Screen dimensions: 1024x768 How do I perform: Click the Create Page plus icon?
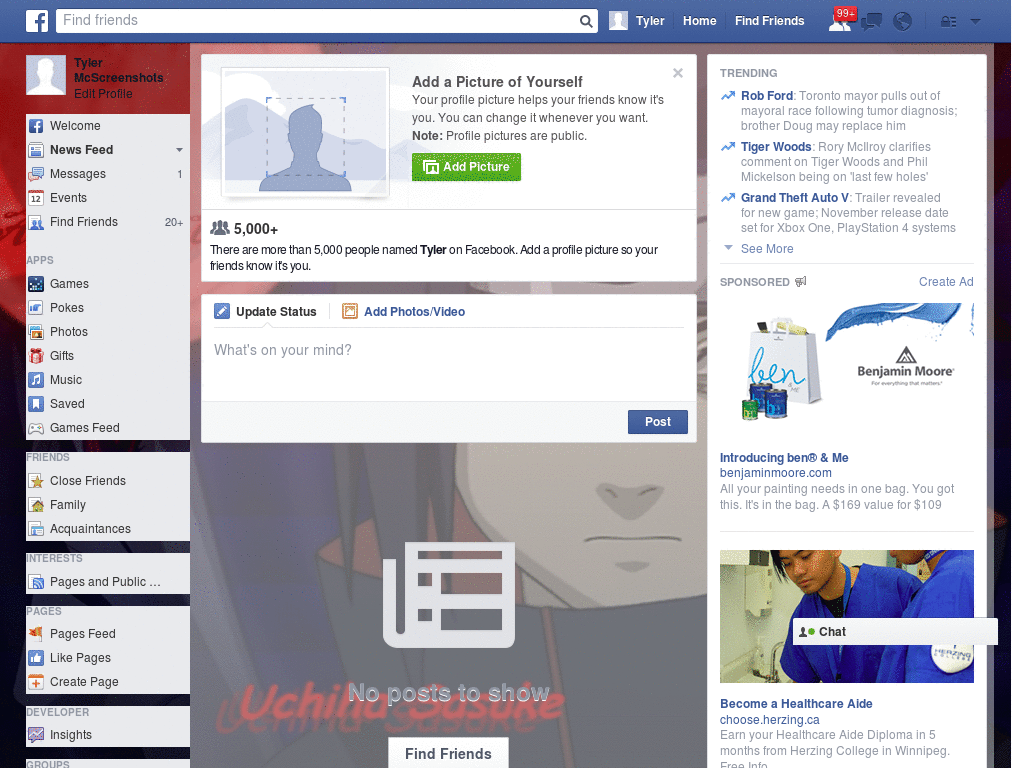click(36, 682)
